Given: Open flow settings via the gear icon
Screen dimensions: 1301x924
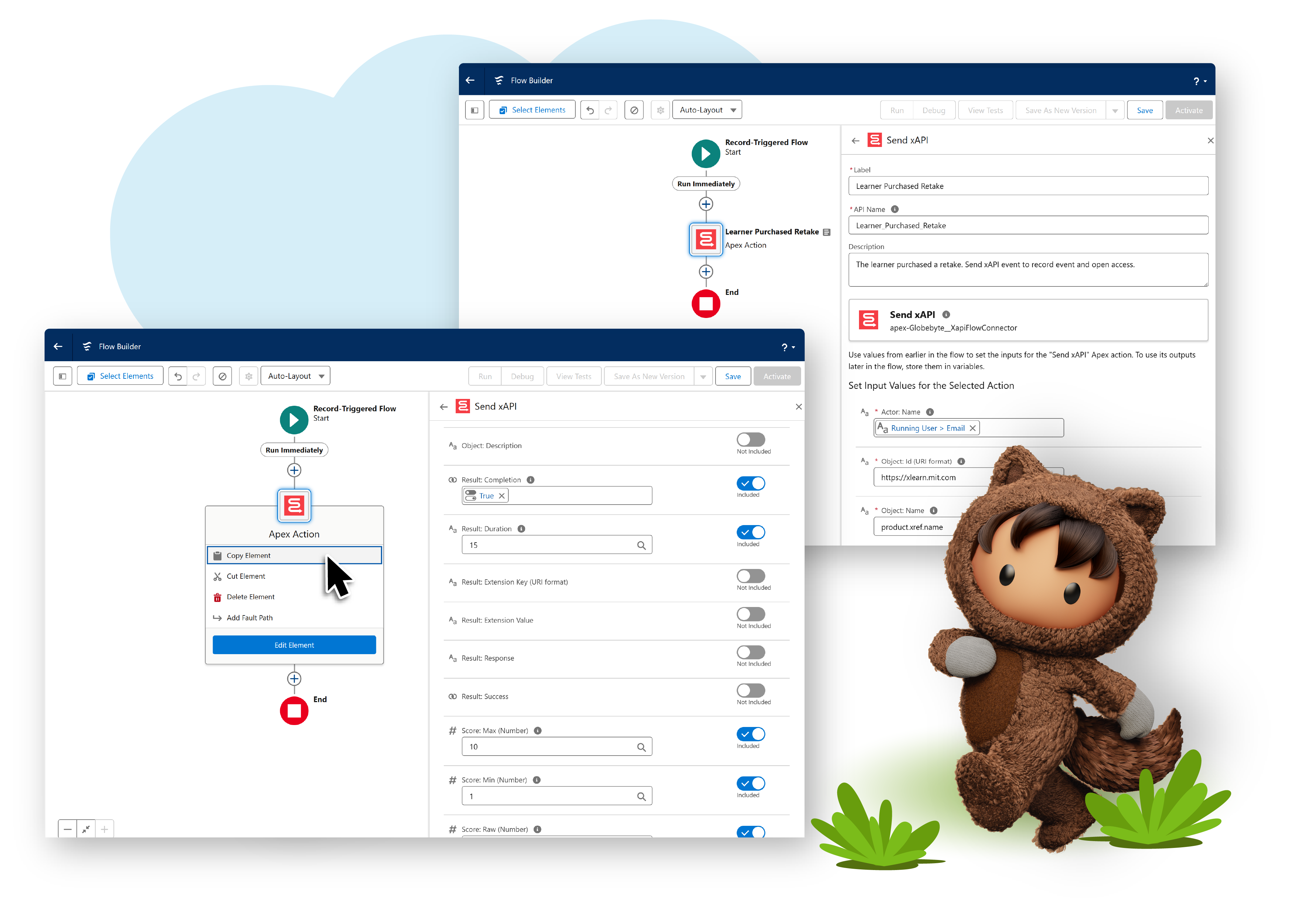Looking at the screenshot, I should 660,109.
